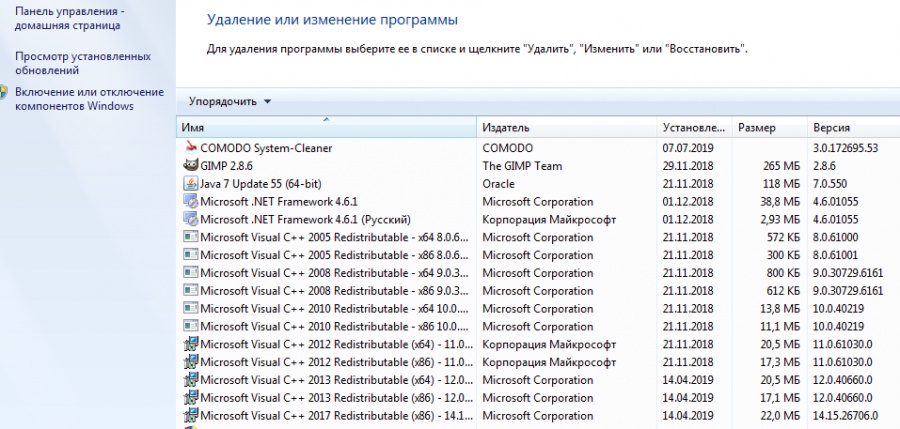Select GIMP 2.8.6 program name
Viewport: 900px width, 429px height.
(226, 166)
